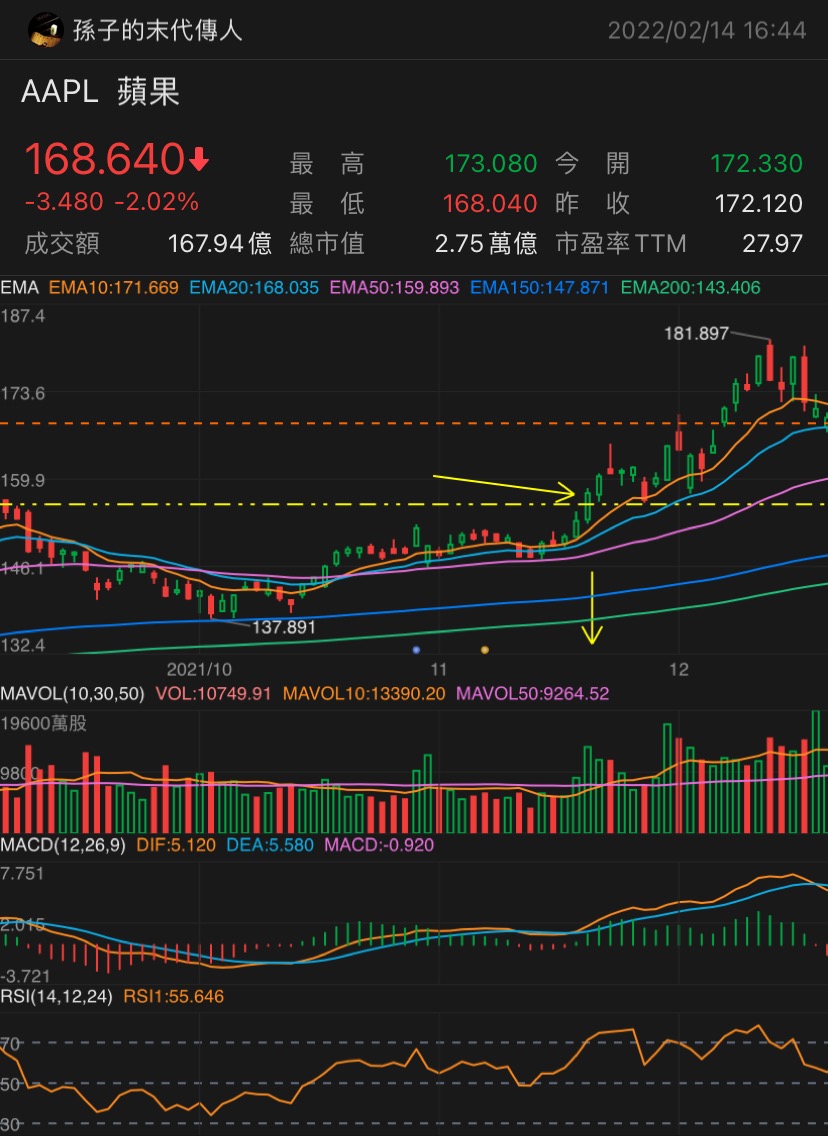This screenshot has width=828, height=1136.
Task: Select the RSI1:55.646 value
Action: (174, 996)
